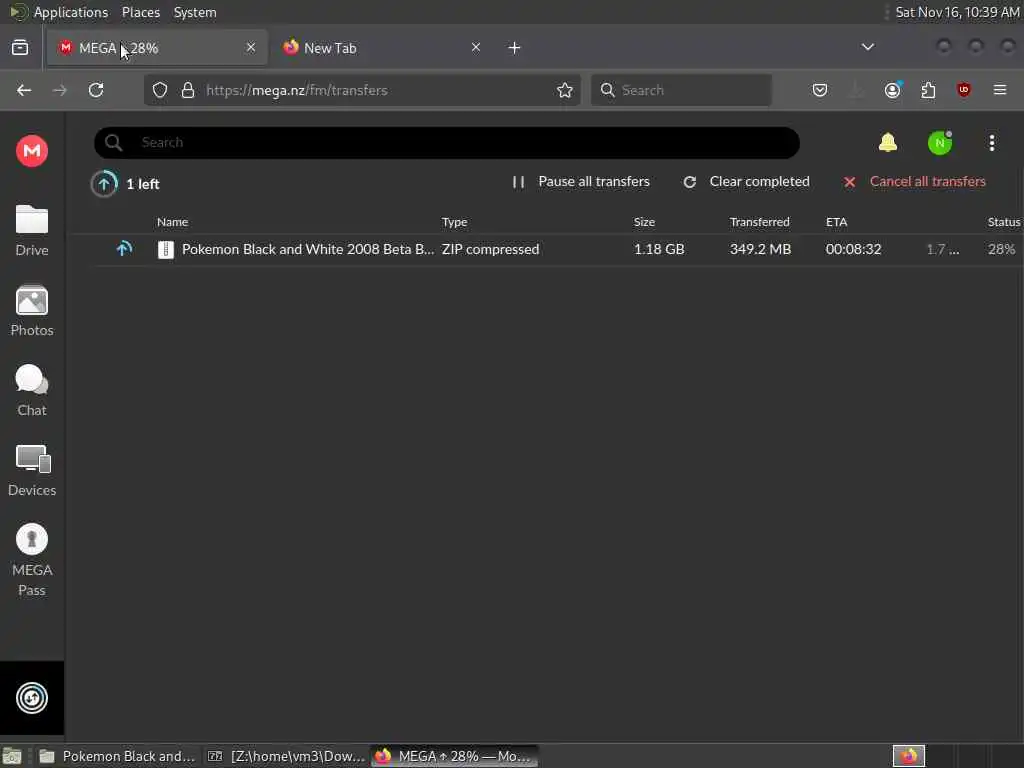The height and width of the screenshot is (768, 1024).
Task: Open the Pokemon Black and... folder taskbar window
Action: pos(118,756)
